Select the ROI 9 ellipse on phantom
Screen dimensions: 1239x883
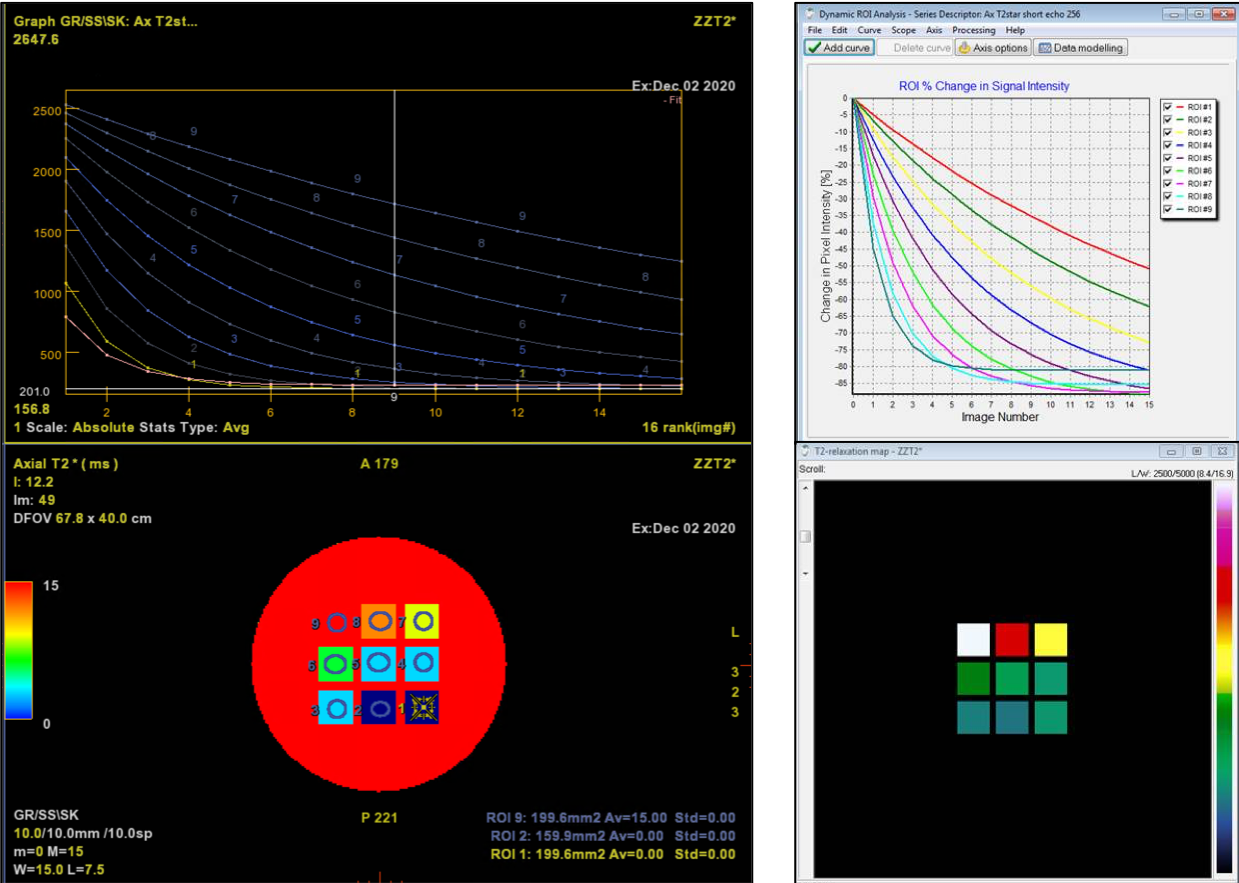point(337,623)
